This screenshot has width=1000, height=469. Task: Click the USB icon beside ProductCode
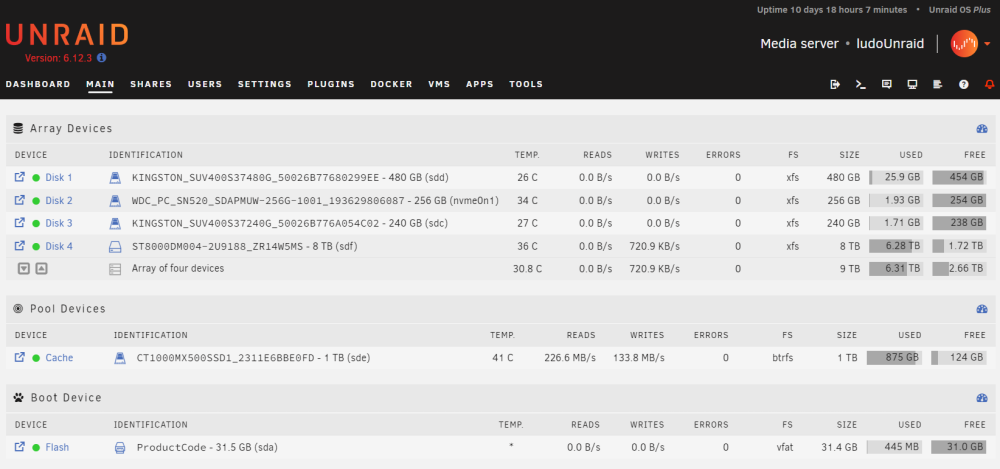(119, 447)
